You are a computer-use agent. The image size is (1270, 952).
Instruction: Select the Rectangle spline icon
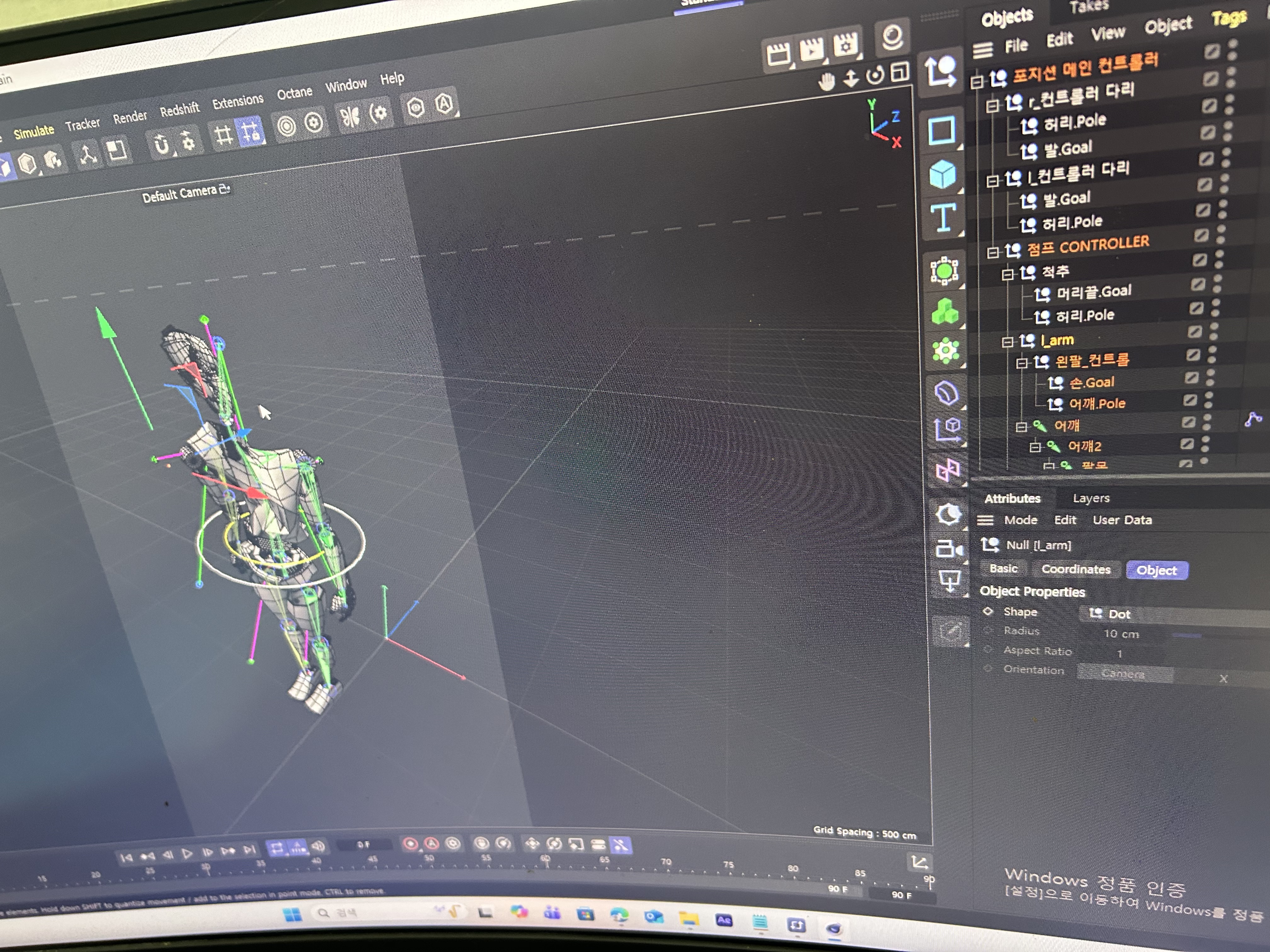tap(941, 130)
